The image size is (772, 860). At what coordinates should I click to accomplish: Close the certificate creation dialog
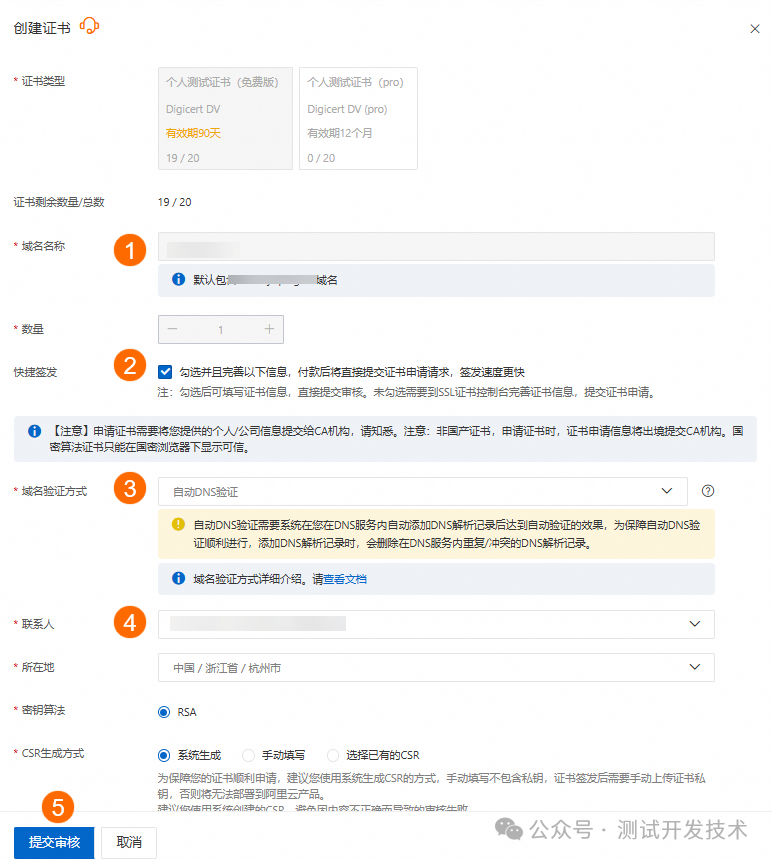755,29
